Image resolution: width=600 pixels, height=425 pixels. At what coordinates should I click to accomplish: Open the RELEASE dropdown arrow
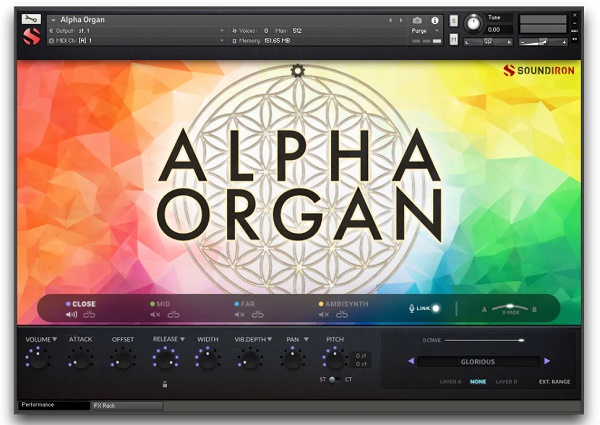click(x=183, y=339)
